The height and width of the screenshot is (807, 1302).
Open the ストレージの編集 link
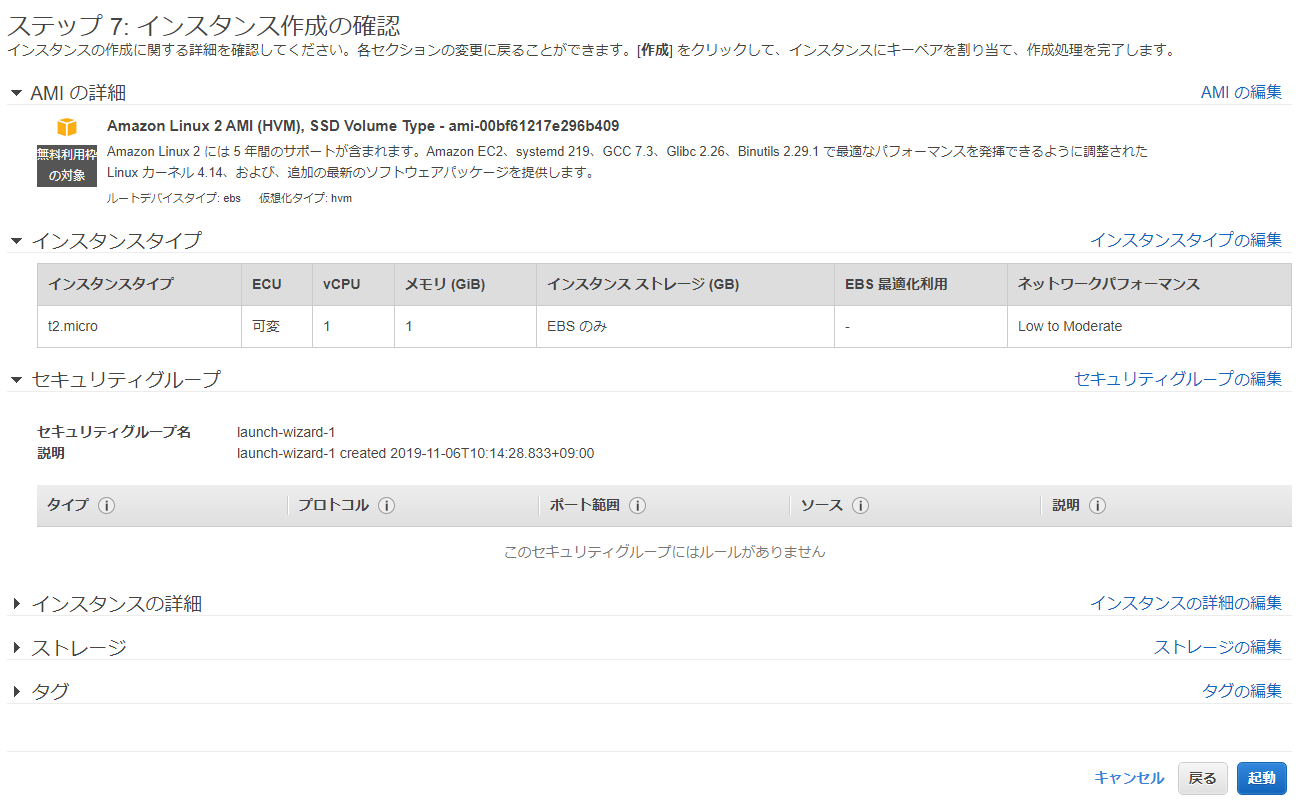click(1218, 647)
